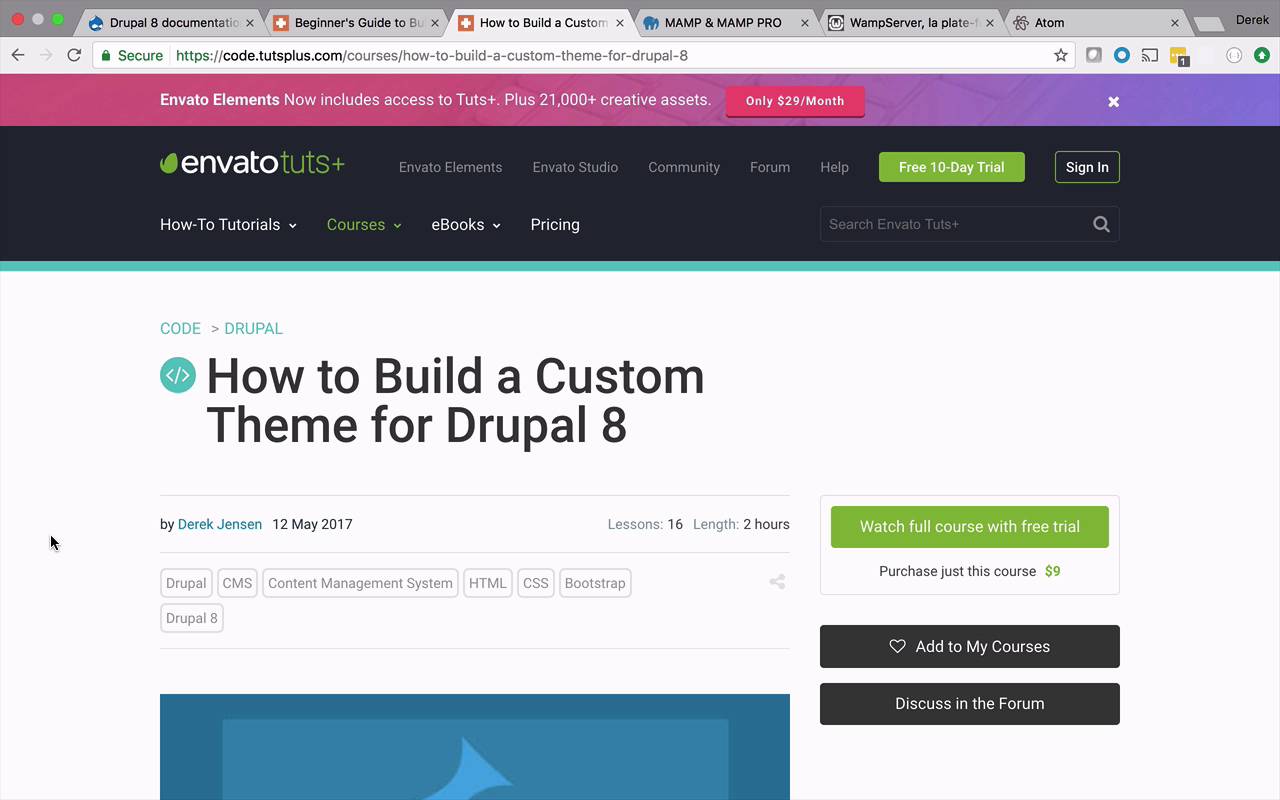Click Add to My Courses button
Screen dimensions: 1280x800
pyautogui.click(x=970, y=646)
